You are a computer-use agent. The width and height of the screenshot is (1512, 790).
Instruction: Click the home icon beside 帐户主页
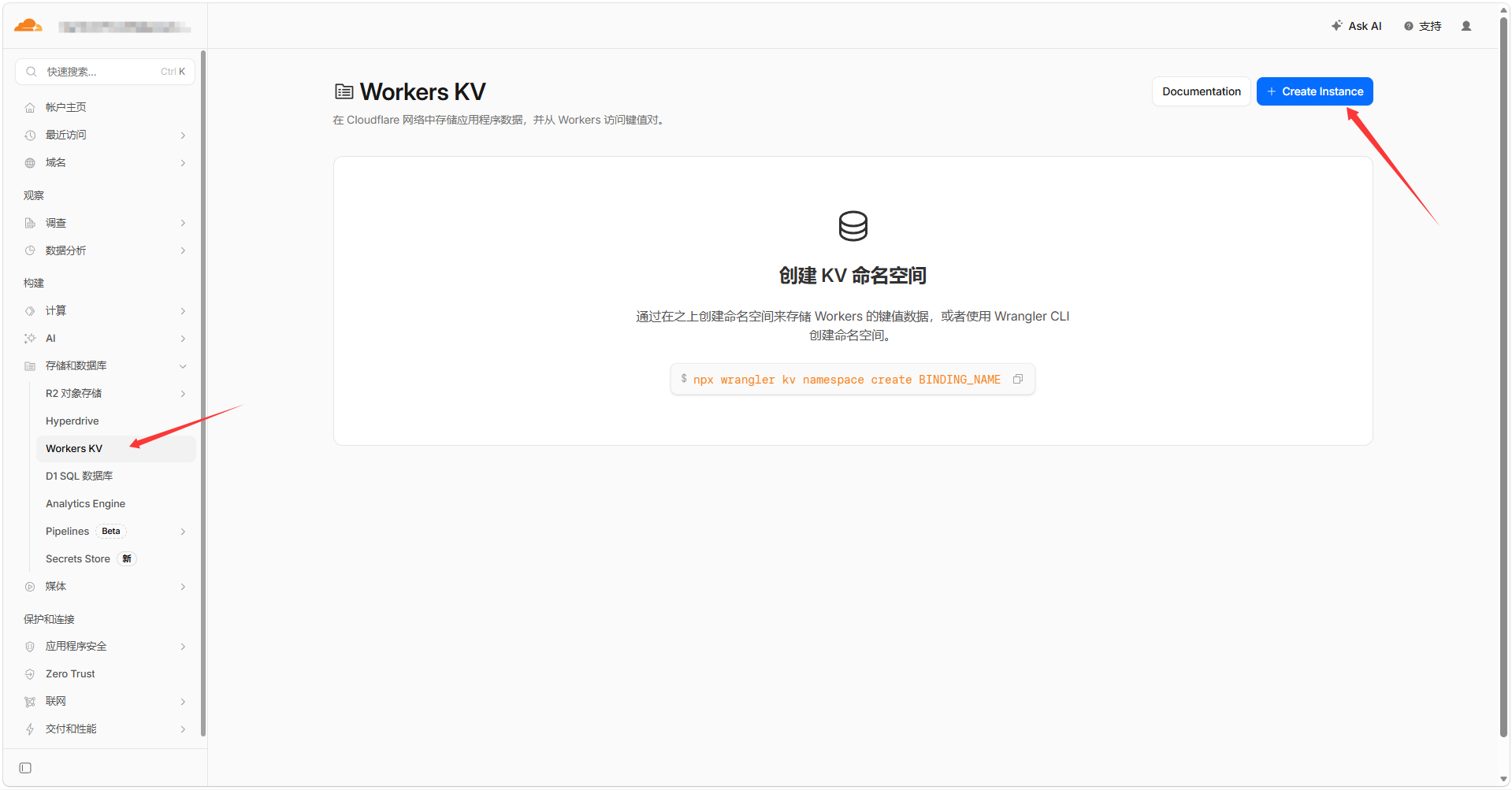tap(30, 108)
